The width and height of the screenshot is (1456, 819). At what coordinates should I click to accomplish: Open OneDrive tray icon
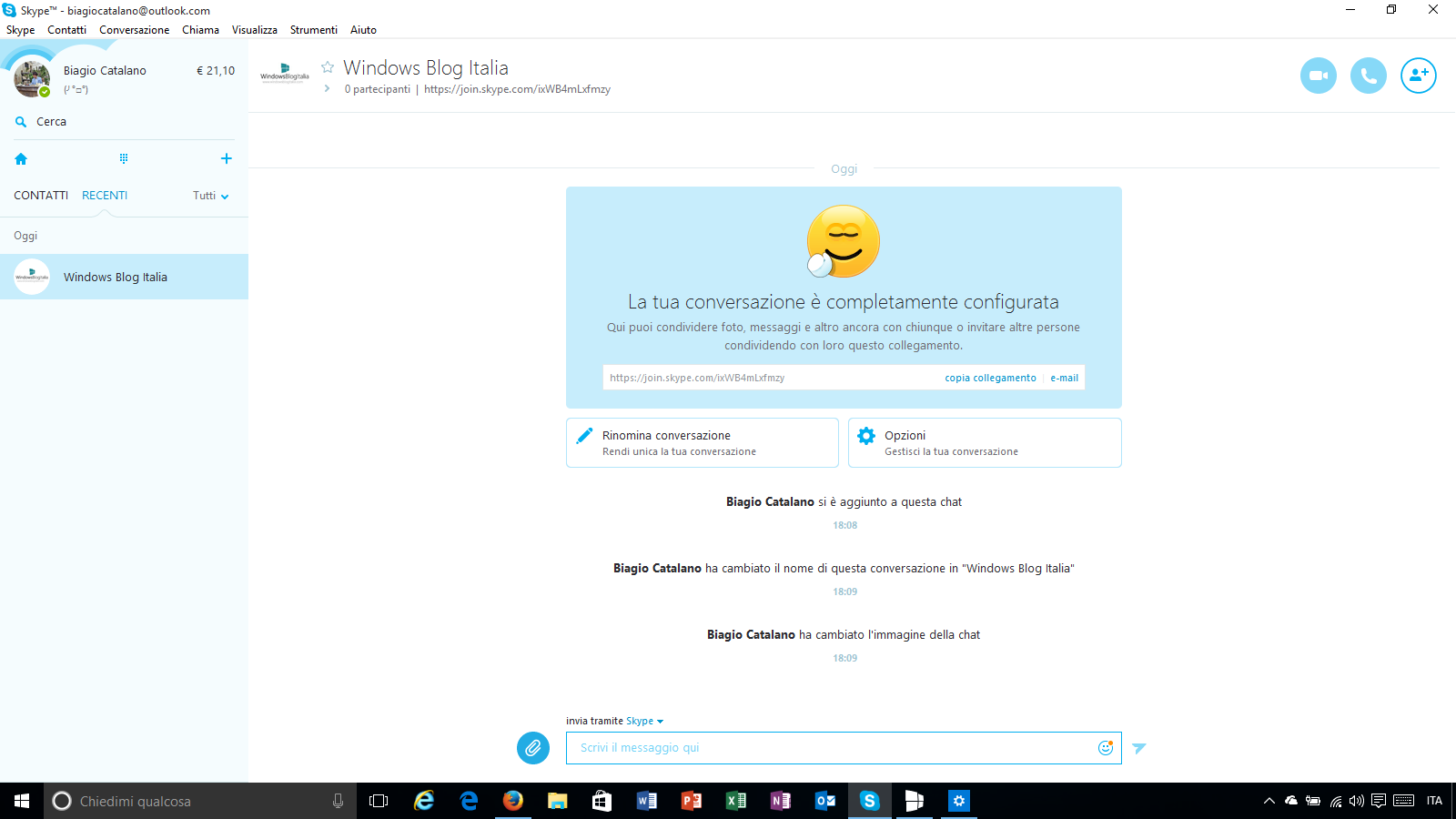(x=1291, y=801)
